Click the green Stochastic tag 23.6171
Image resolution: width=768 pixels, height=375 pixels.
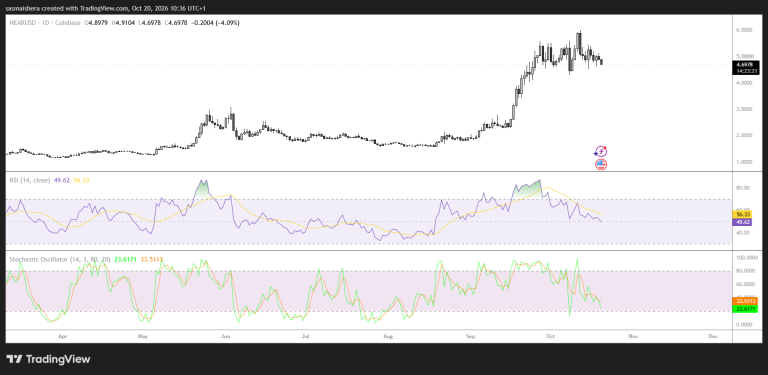tap(743, 309)
